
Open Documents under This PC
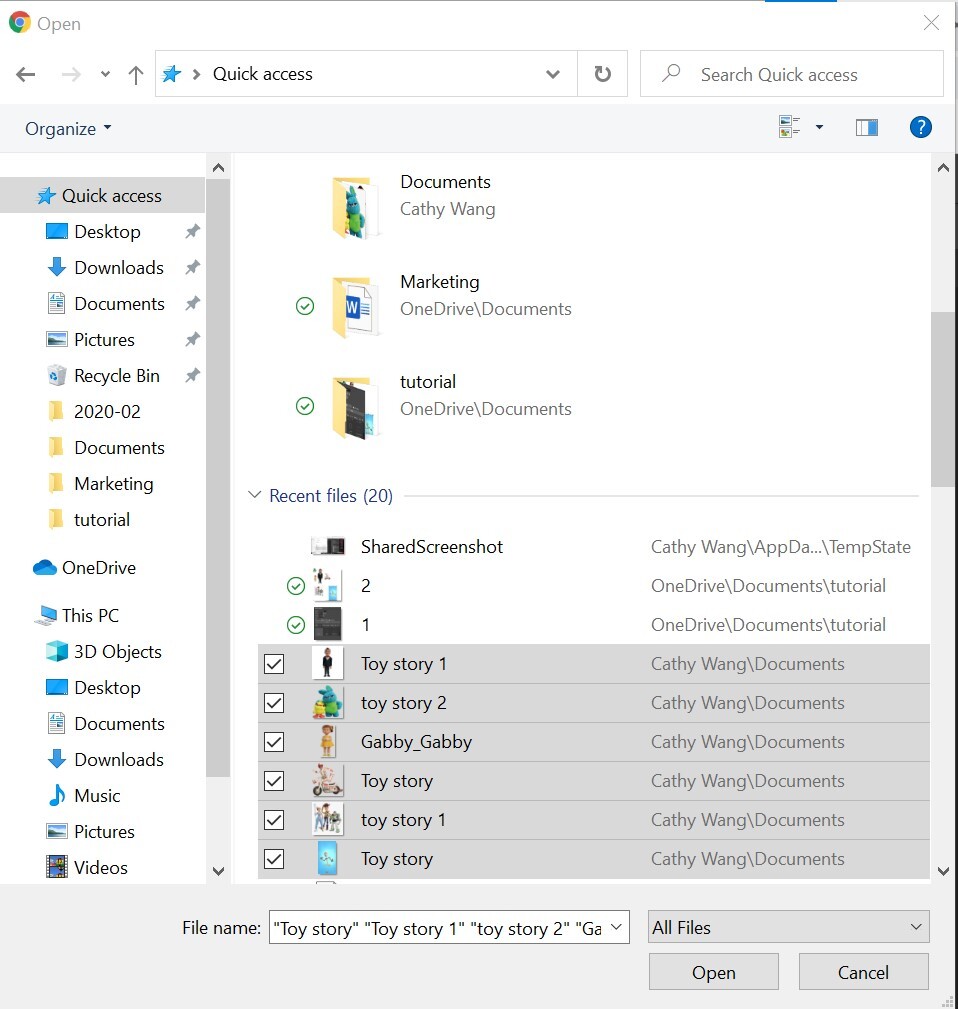[106, 723]
